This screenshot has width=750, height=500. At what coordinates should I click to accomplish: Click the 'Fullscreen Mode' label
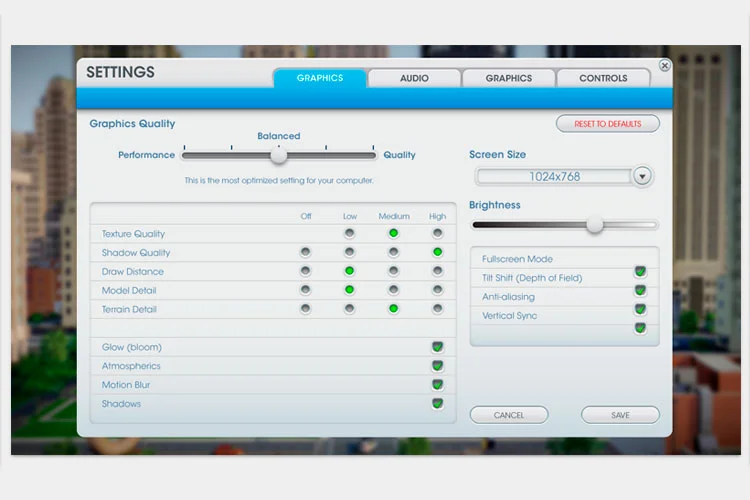pos(517,259)
